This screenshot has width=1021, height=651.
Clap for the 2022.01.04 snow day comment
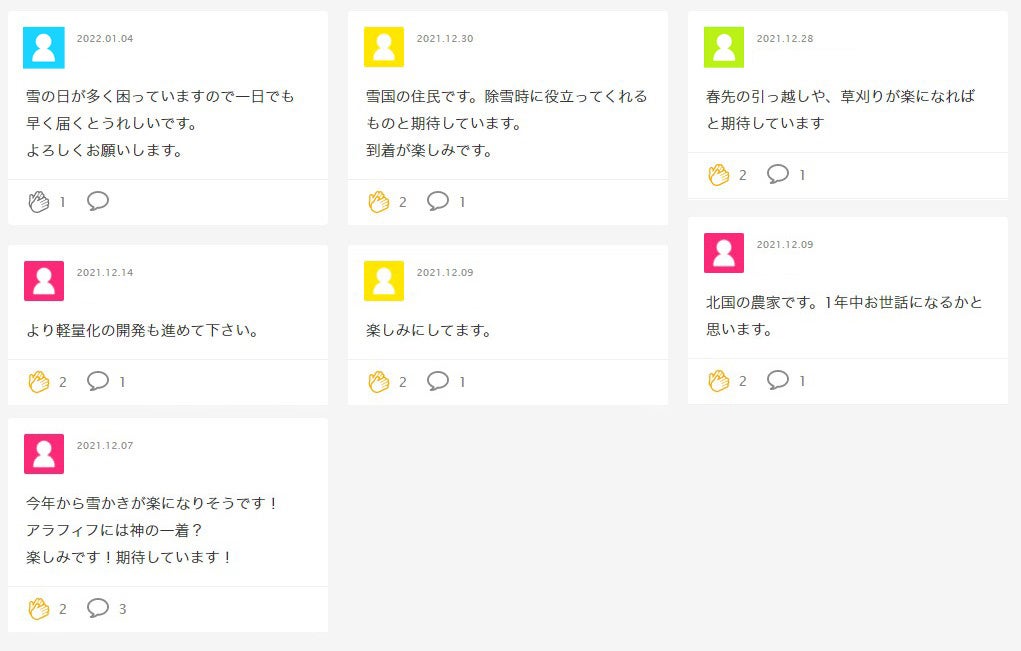pos(38,202)
